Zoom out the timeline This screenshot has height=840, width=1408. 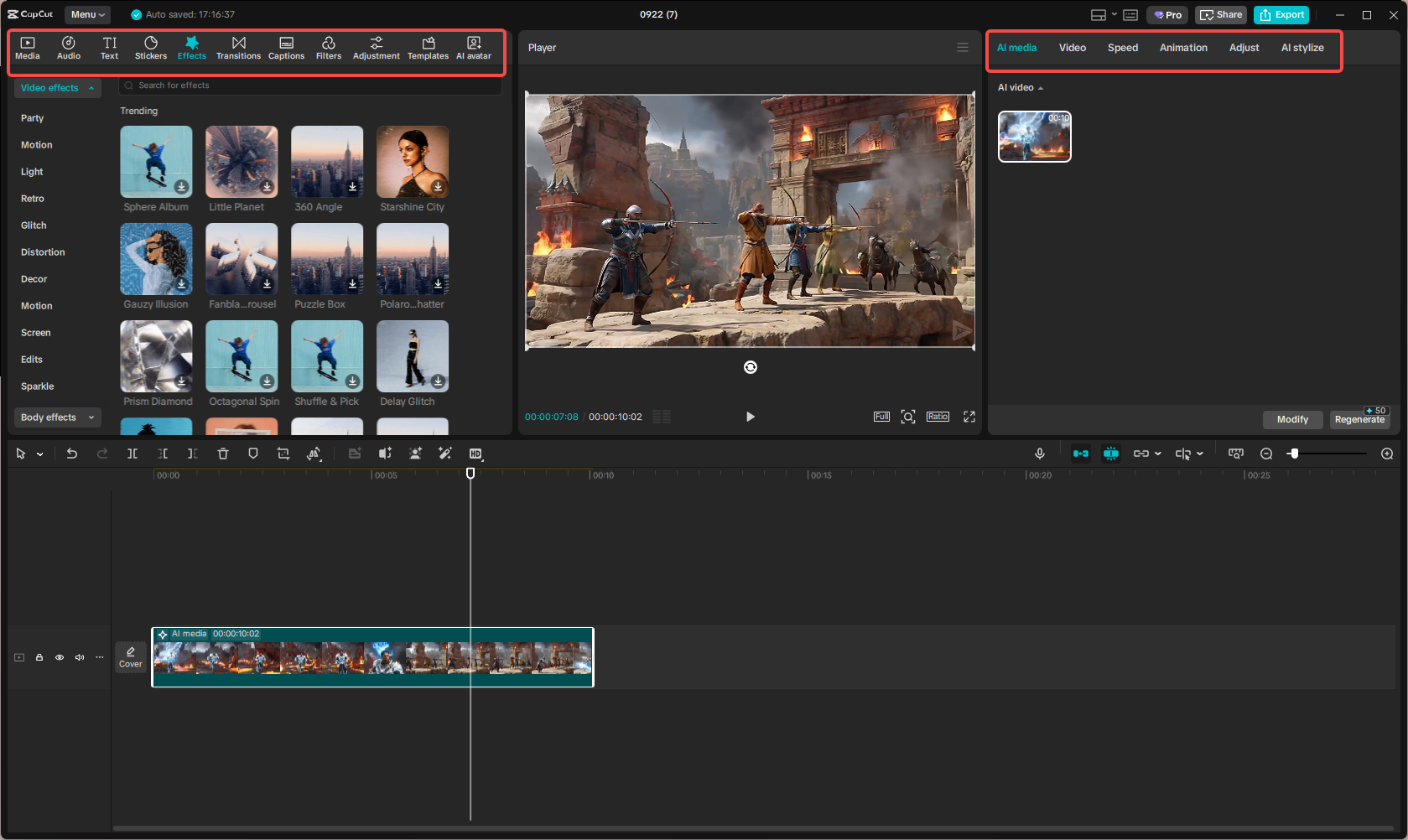pos(1266,454)
